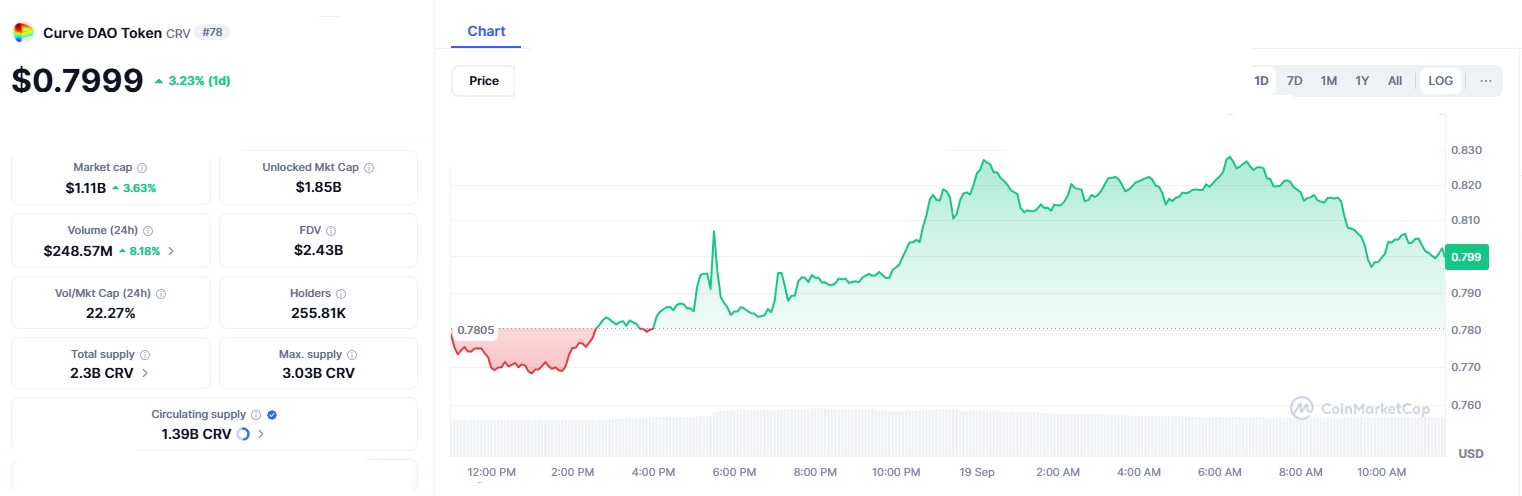Image resolution: width=1522 pixels, height=496 pixels.
Task: Click the circulating supply progress ring
Action: [x=243, y=434]
